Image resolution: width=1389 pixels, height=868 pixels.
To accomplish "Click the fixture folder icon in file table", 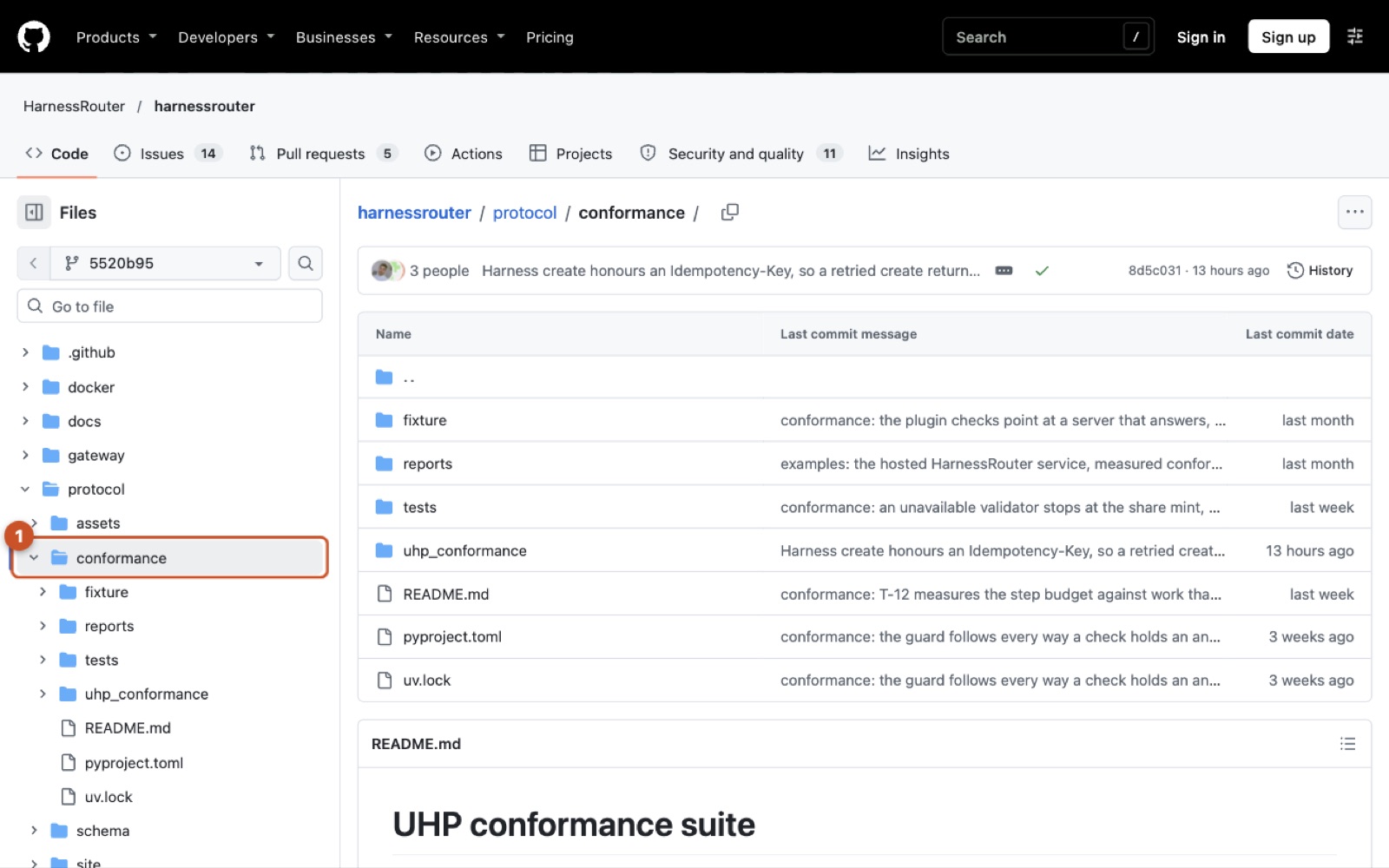I will click(384, 420).
